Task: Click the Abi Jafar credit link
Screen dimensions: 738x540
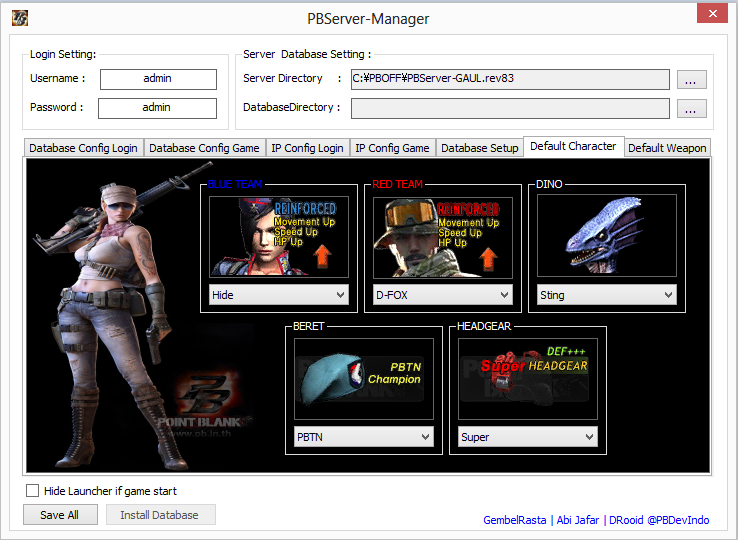Action: 578,520
